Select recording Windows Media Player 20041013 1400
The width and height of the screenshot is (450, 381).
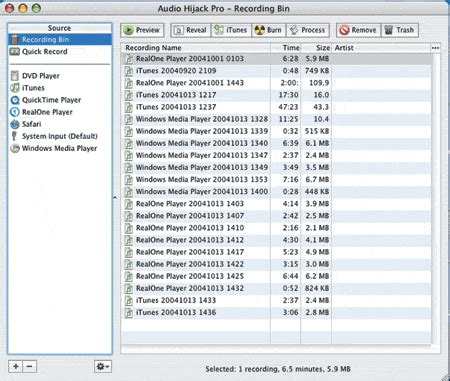pyautogui.click(x=277, y=192)
